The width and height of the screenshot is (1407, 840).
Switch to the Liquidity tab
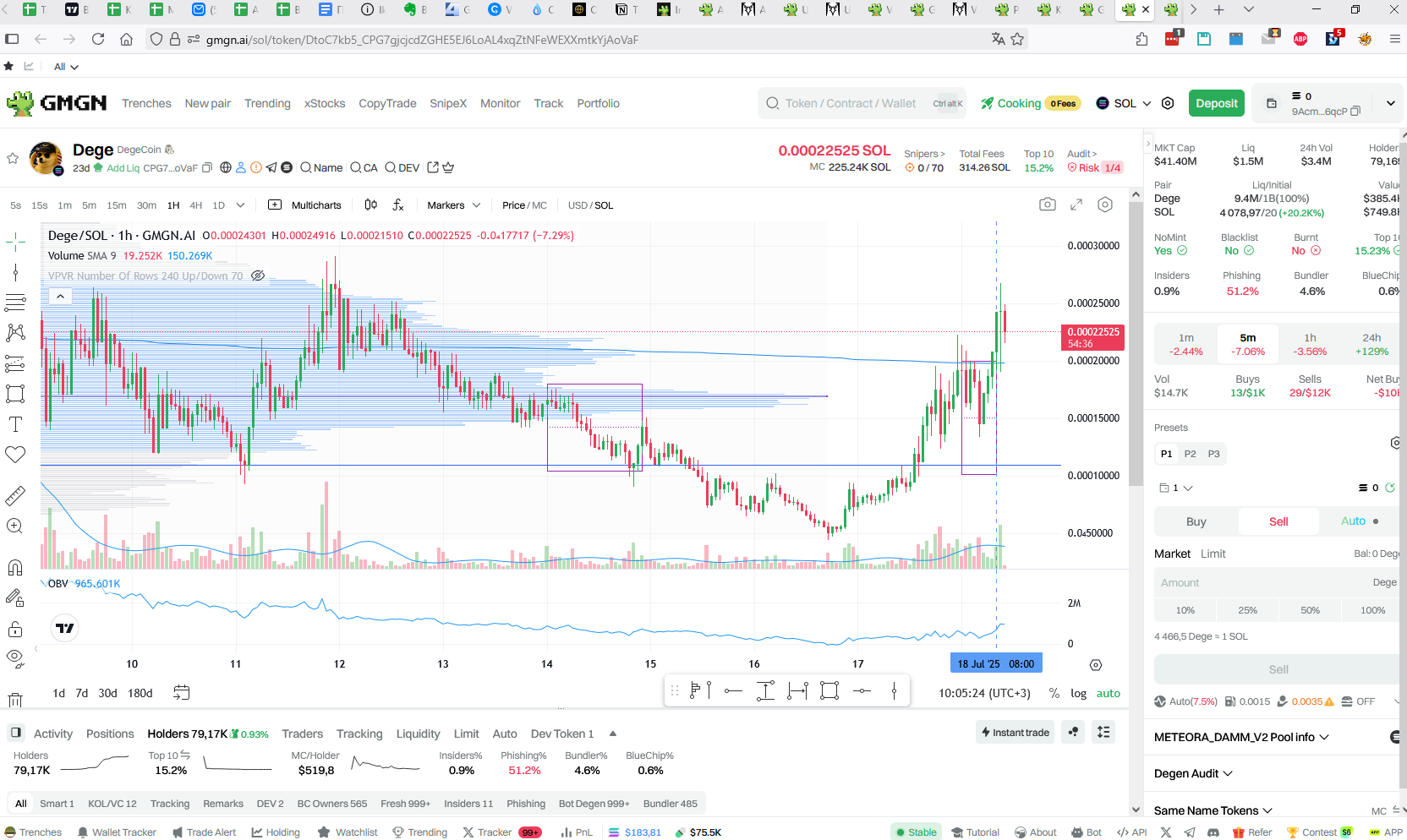(418, 734)
